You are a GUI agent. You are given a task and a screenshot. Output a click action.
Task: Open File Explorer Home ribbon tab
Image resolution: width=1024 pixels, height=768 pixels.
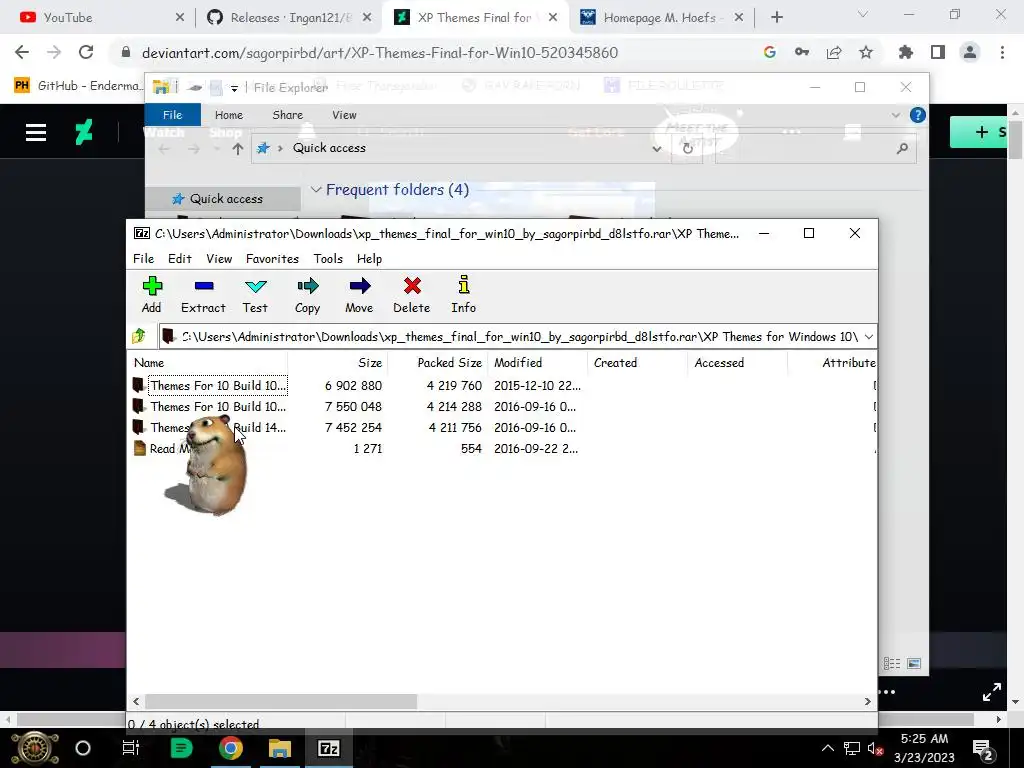pos(229,115)
